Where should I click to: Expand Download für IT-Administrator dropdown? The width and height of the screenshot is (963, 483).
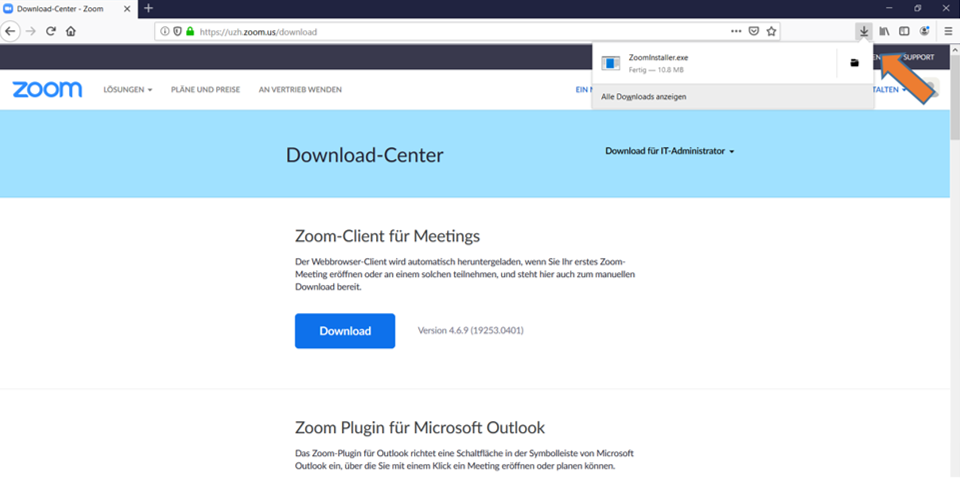(670, 152)
